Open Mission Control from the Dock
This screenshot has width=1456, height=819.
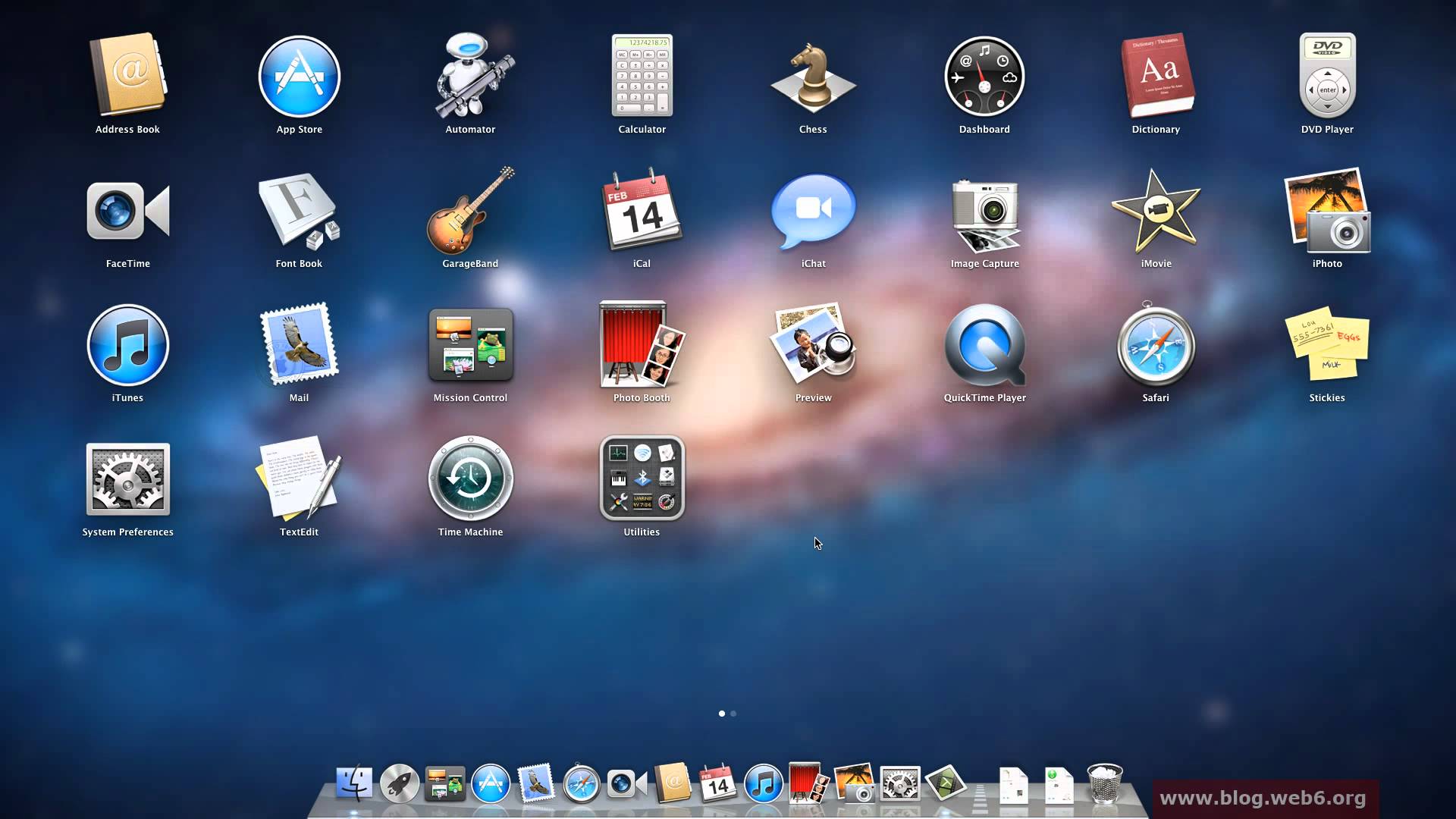click(x=445, y=784)
